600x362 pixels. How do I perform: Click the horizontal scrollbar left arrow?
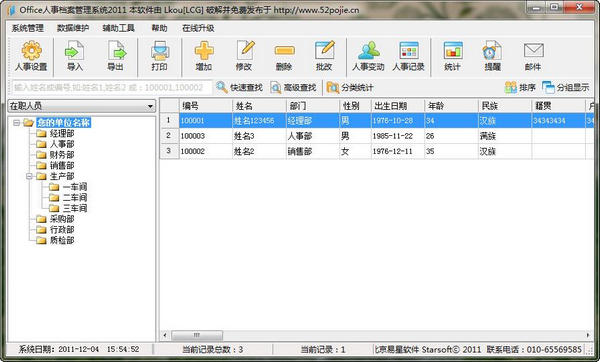pos(165,335)
